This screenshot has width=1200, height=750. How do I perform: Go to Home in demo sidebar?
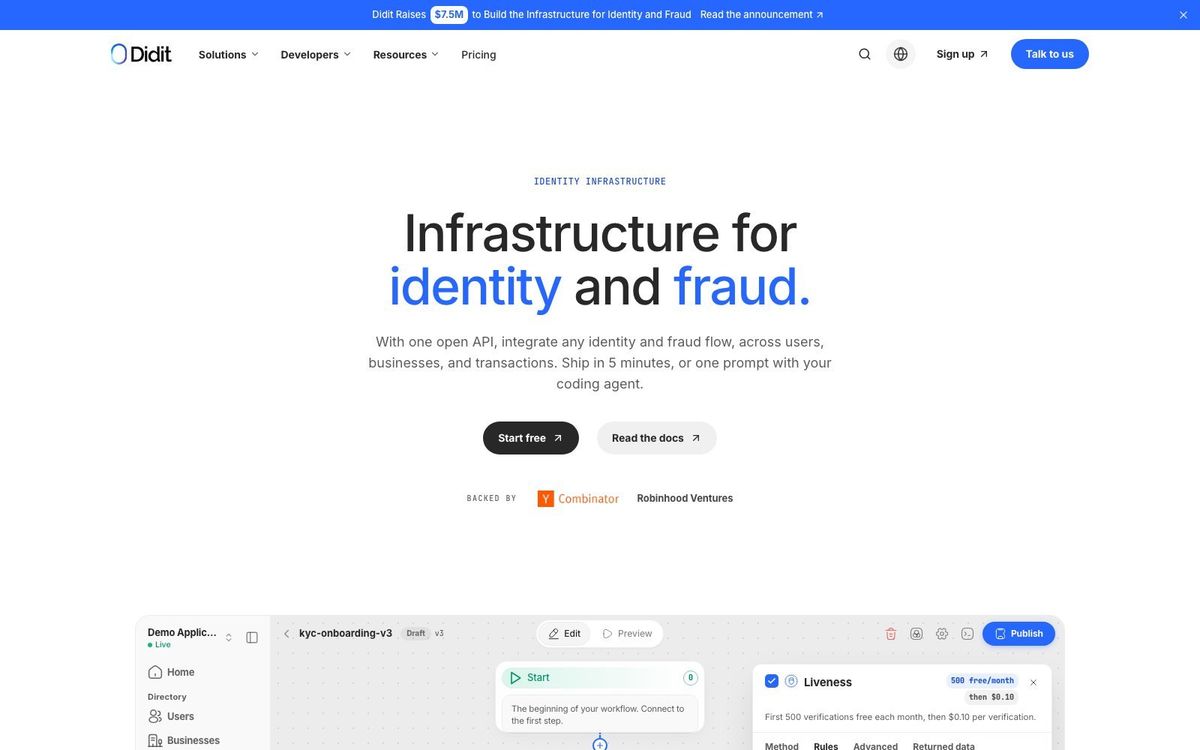click(171, 672)
